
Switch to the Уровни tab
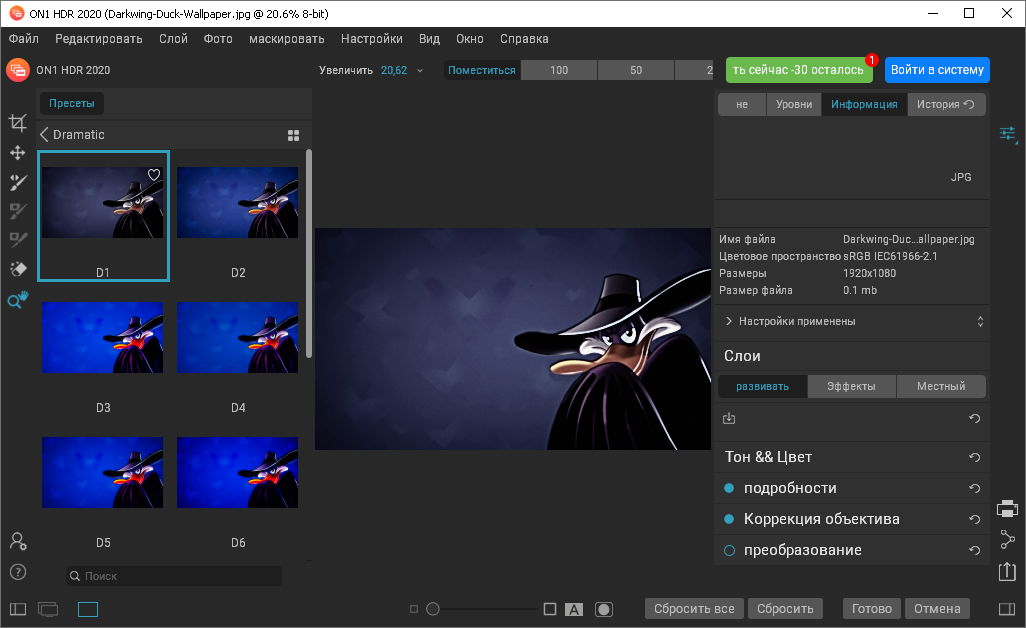coord(794,105)
